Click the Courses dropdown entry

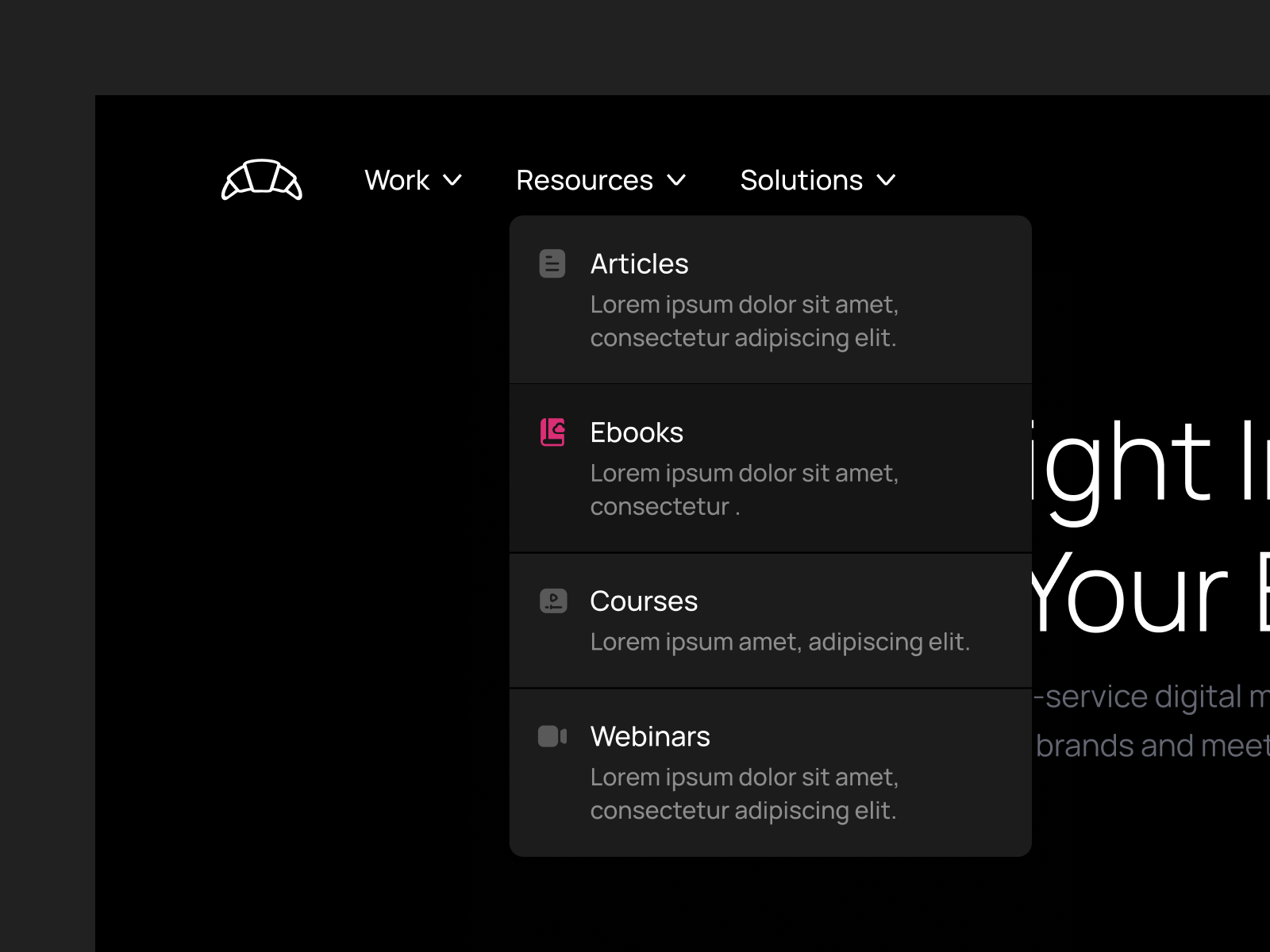pyautogui.click(x=644, y=601)
